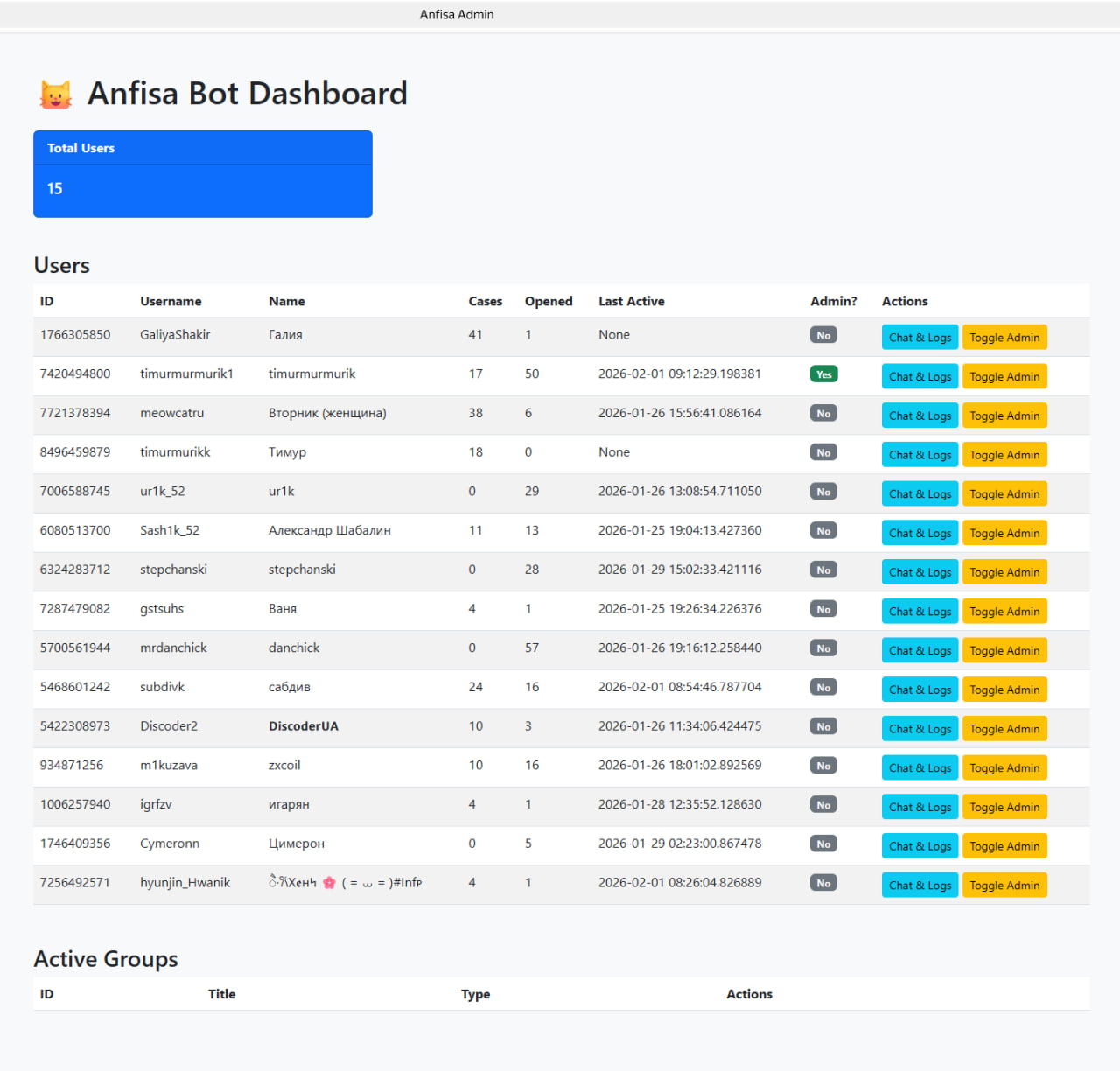Screen dimensions: 1120x1071
Task: Toggle Admin for ur1k_52
Action: pyautogui.click(x=1004, y=494)
